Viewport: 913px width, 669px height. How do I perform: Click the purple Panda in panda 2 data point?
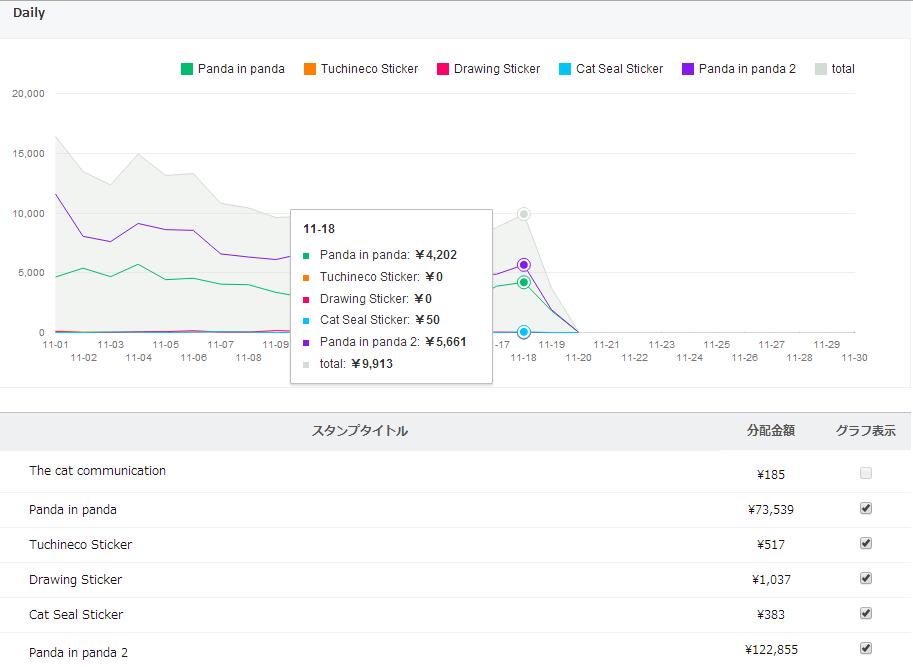[523, 265]
